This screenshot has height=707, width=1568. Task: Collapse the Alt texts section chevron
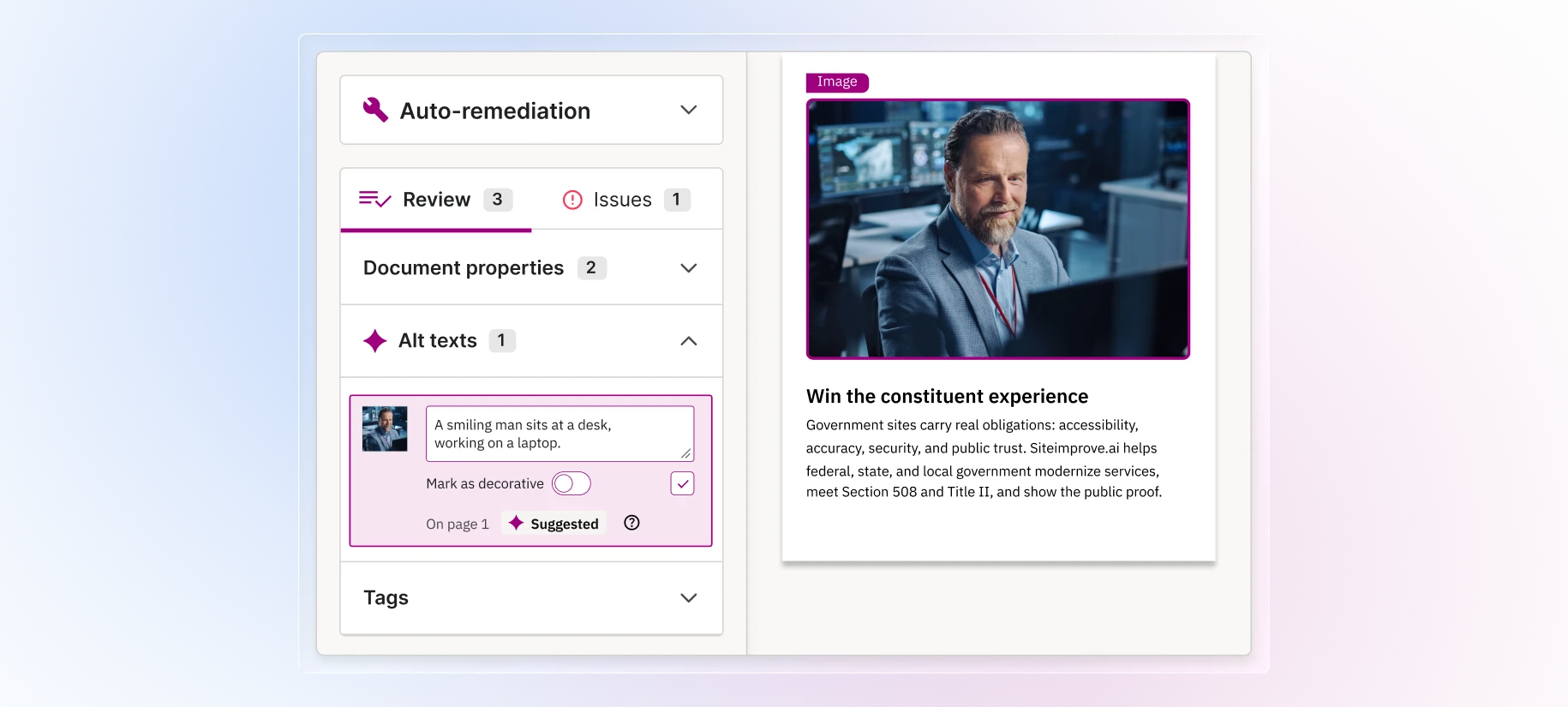point(688,341)
